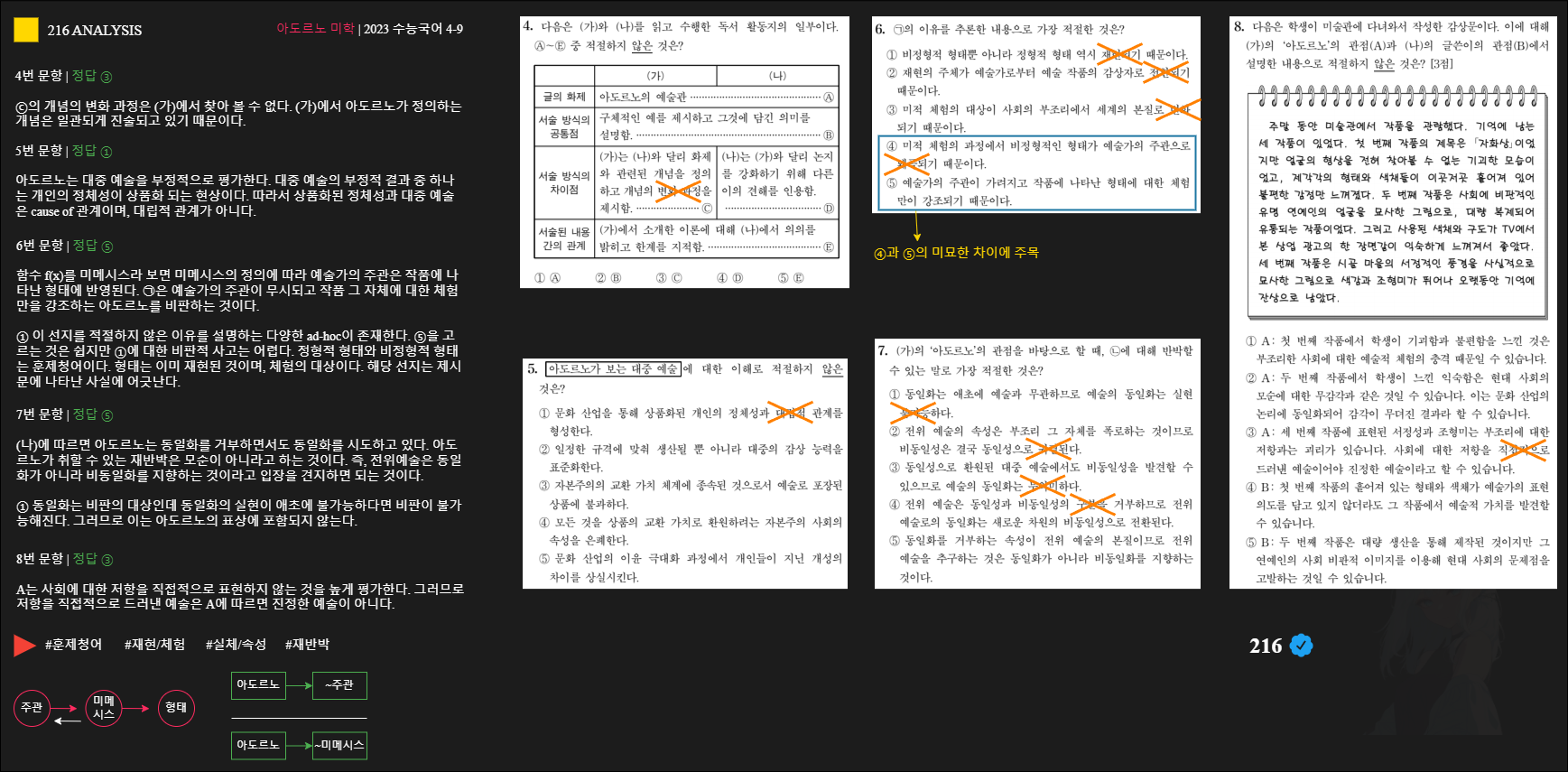
Task: Click 정답 ⑤ next to 7번 문항
Action: [93, 414]
